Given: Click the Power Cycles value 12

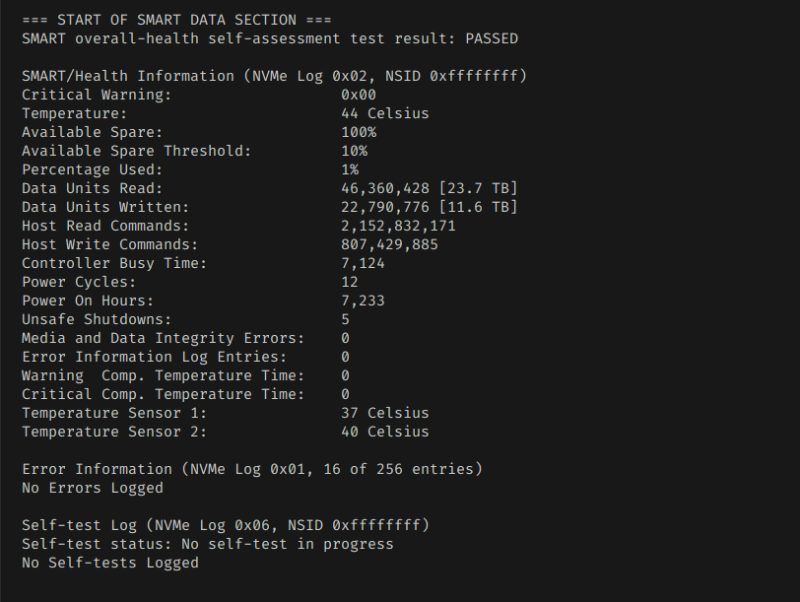Looking at the screenshot, I should click(349, 282).
